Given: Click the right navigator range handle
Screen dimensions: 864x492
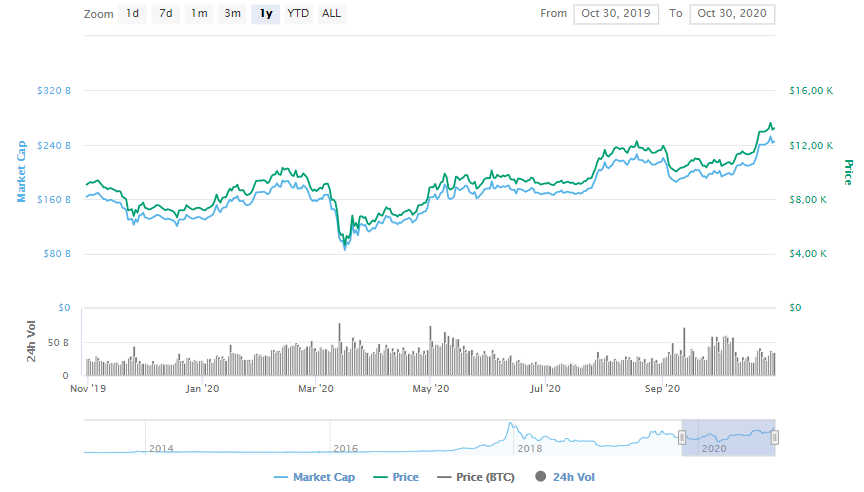Looking at the screenshot, I should click(x=775, y=437).
